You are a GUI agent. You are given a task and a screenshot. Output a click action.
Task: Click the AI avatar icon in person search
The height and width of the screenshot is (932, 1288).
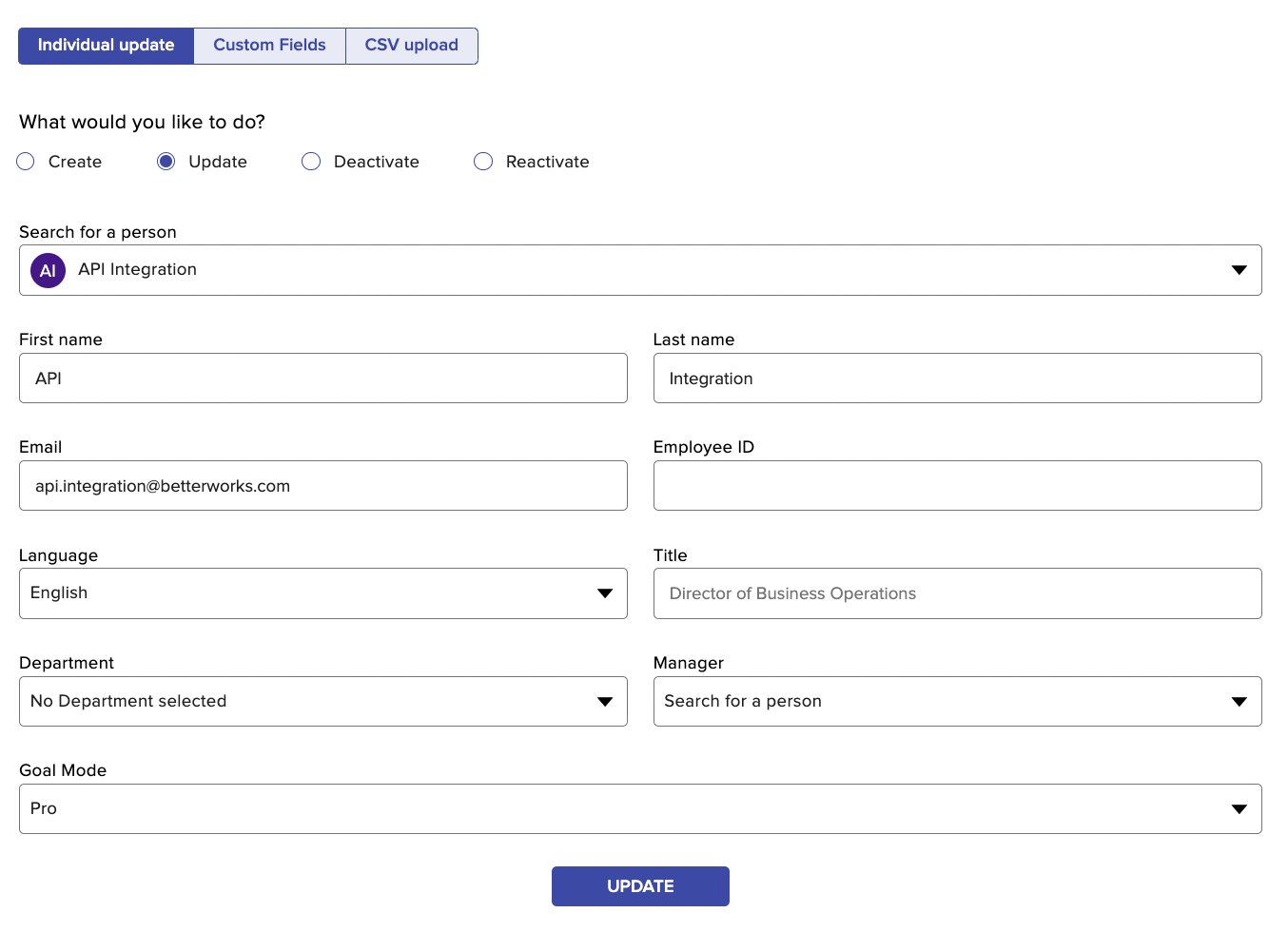(48, 270)
